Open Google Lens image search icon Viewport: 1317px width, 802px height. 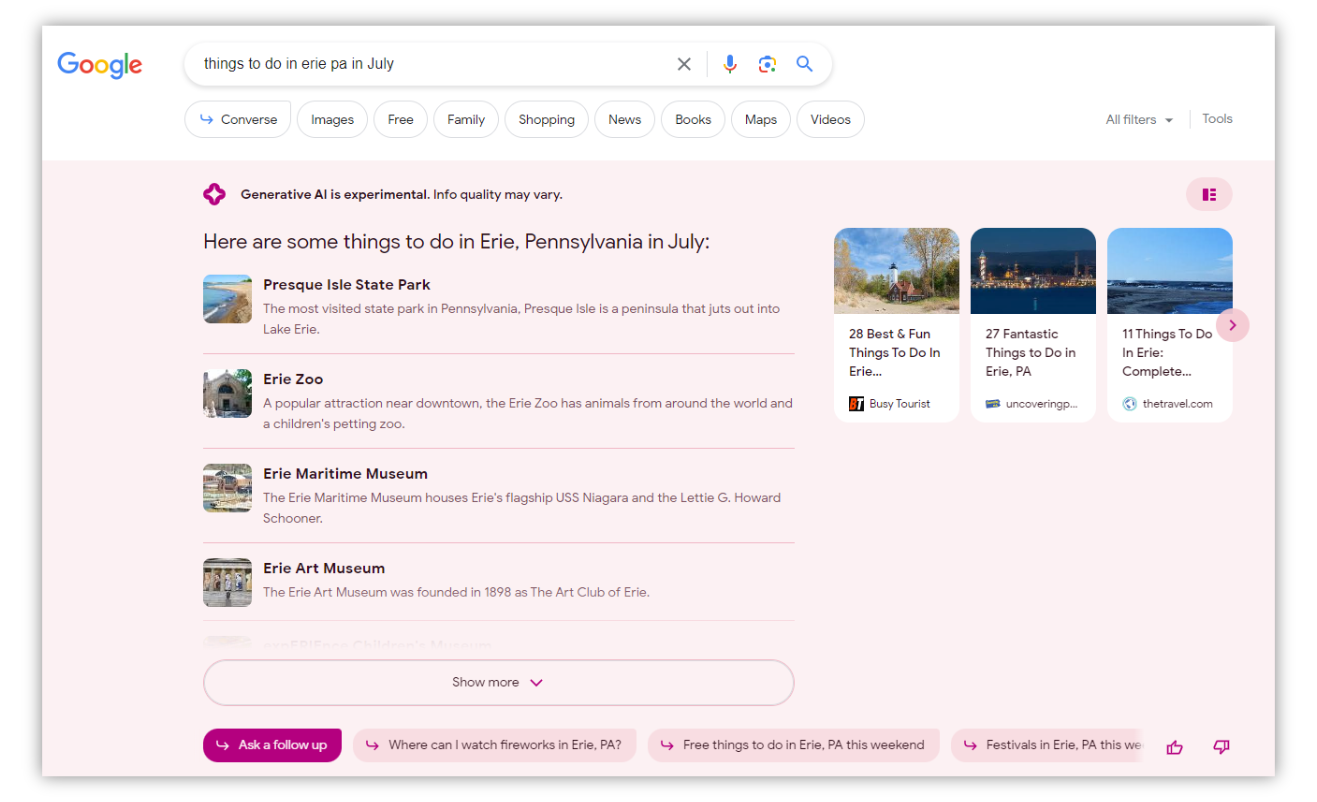pos(767,64)
